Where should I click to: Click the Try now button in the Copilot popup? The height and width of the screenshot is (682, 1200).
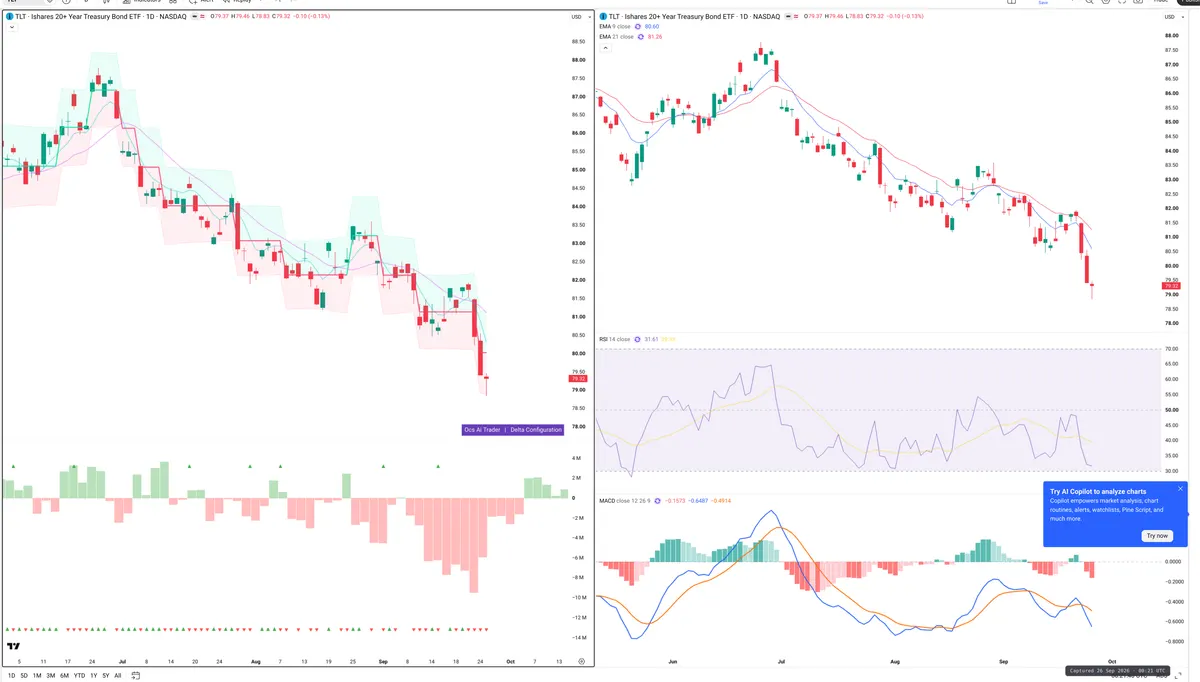click(1157, 536)
